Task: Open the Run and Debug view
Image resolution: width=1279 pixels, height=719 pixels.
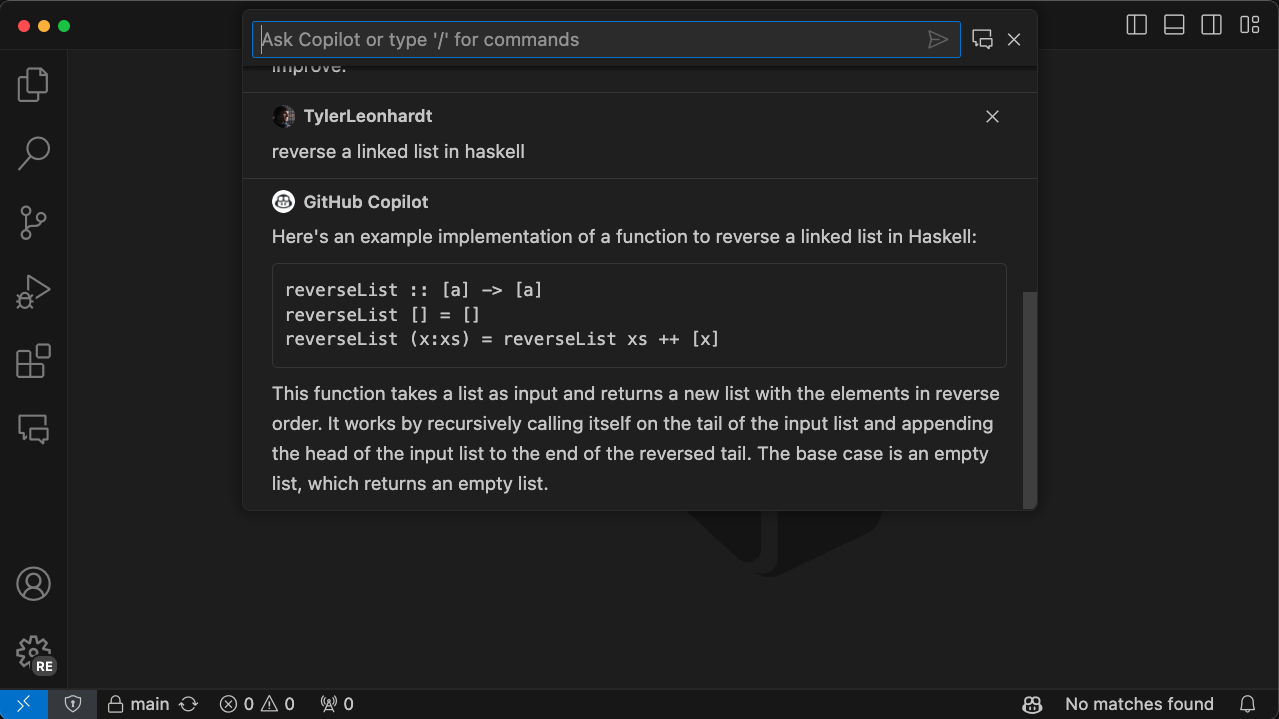Action: (x=33, y=291)
